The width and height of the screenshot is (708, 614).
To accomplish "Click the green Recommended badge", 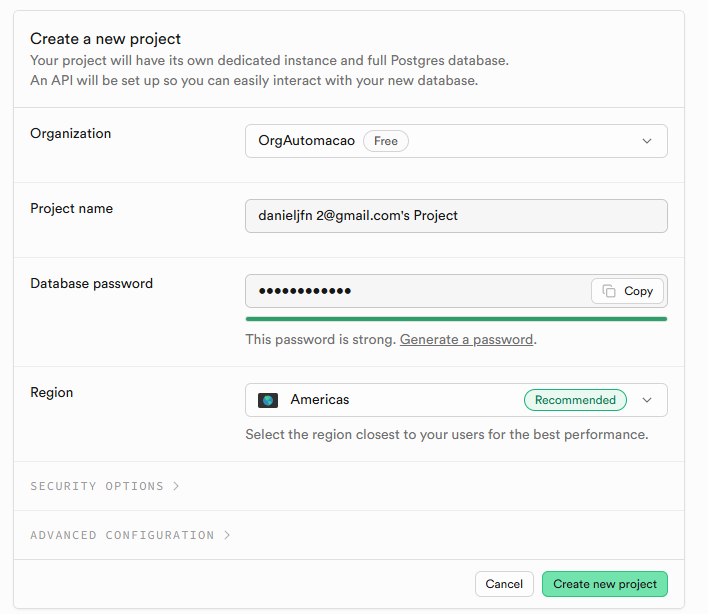I will coord(575,400).
